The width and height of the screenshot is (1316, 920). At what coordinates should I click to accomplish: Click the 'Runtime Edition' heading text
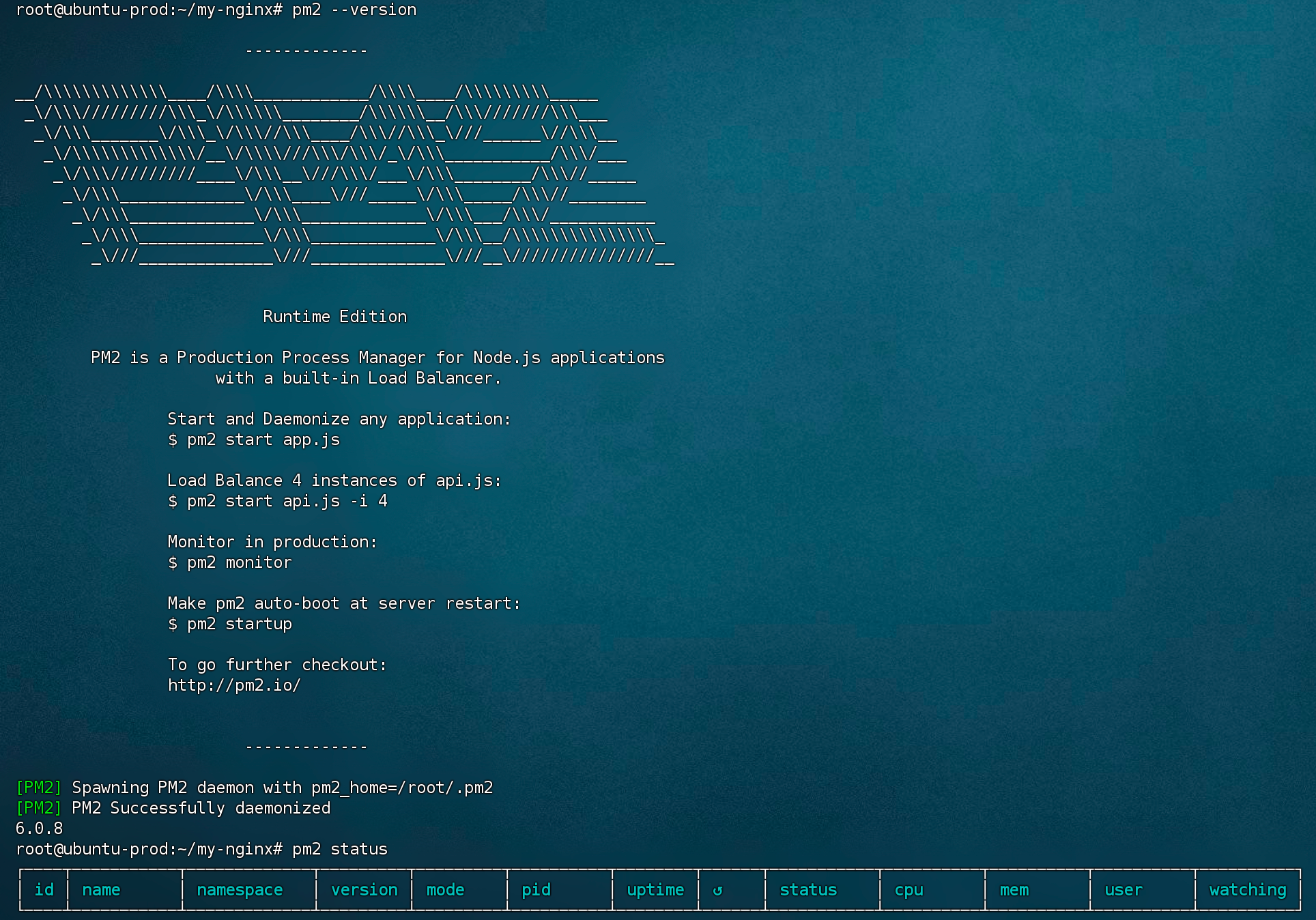(x=334, y=317)
